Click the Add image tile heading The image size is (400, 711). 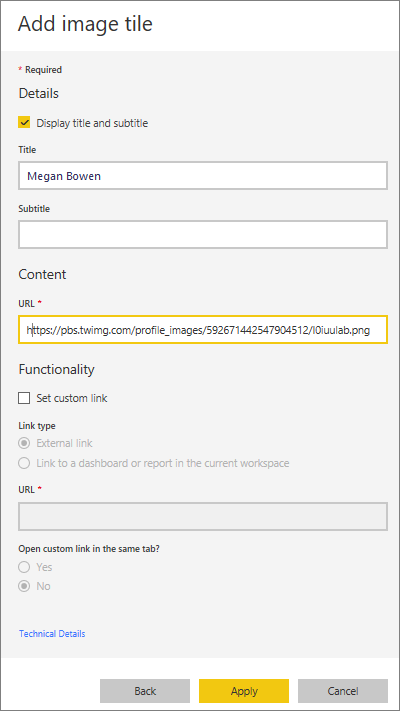(x=85, y=24)
